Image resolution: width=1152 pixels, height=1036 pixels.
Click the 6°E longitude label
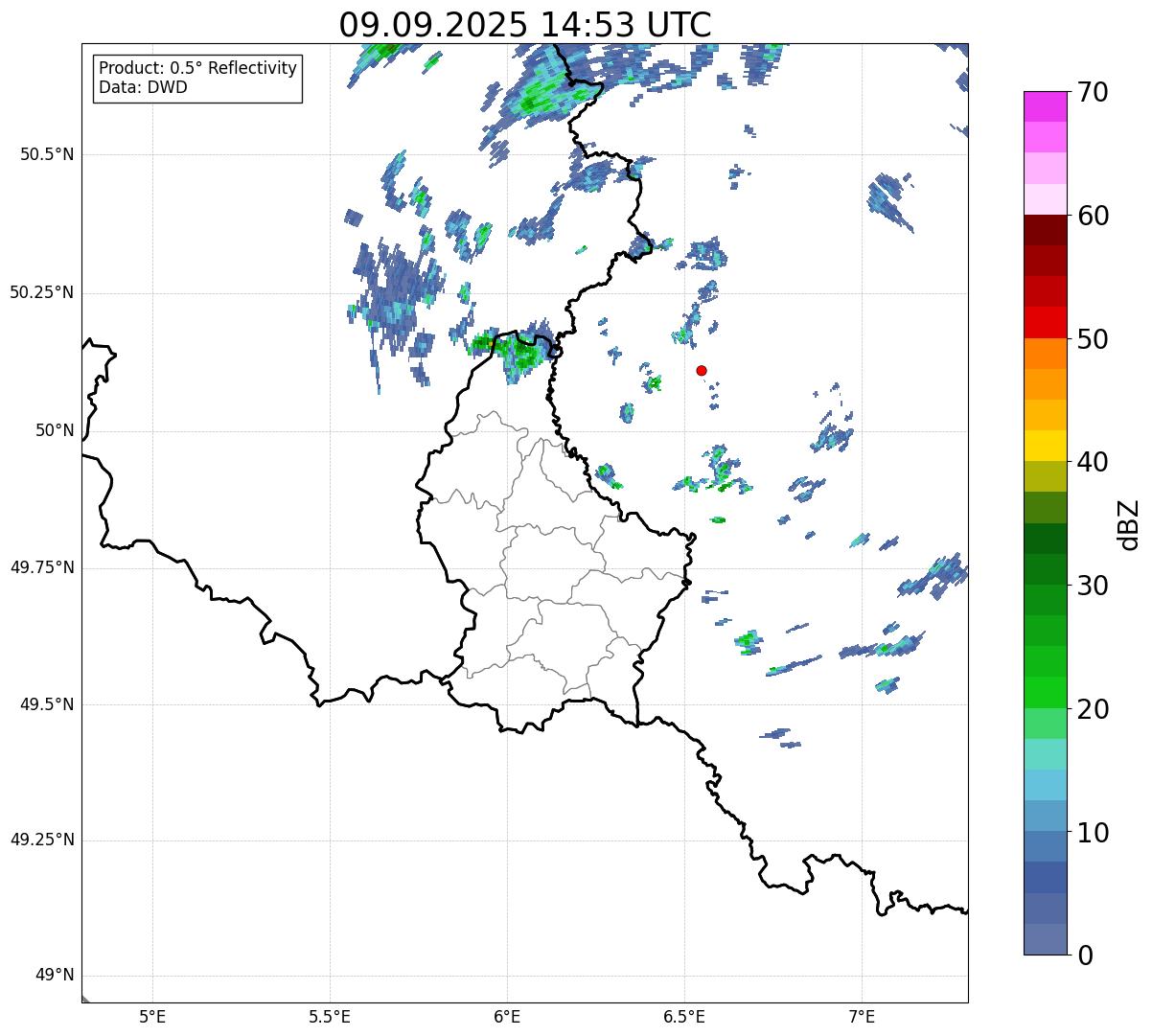tap(507, 1016)
